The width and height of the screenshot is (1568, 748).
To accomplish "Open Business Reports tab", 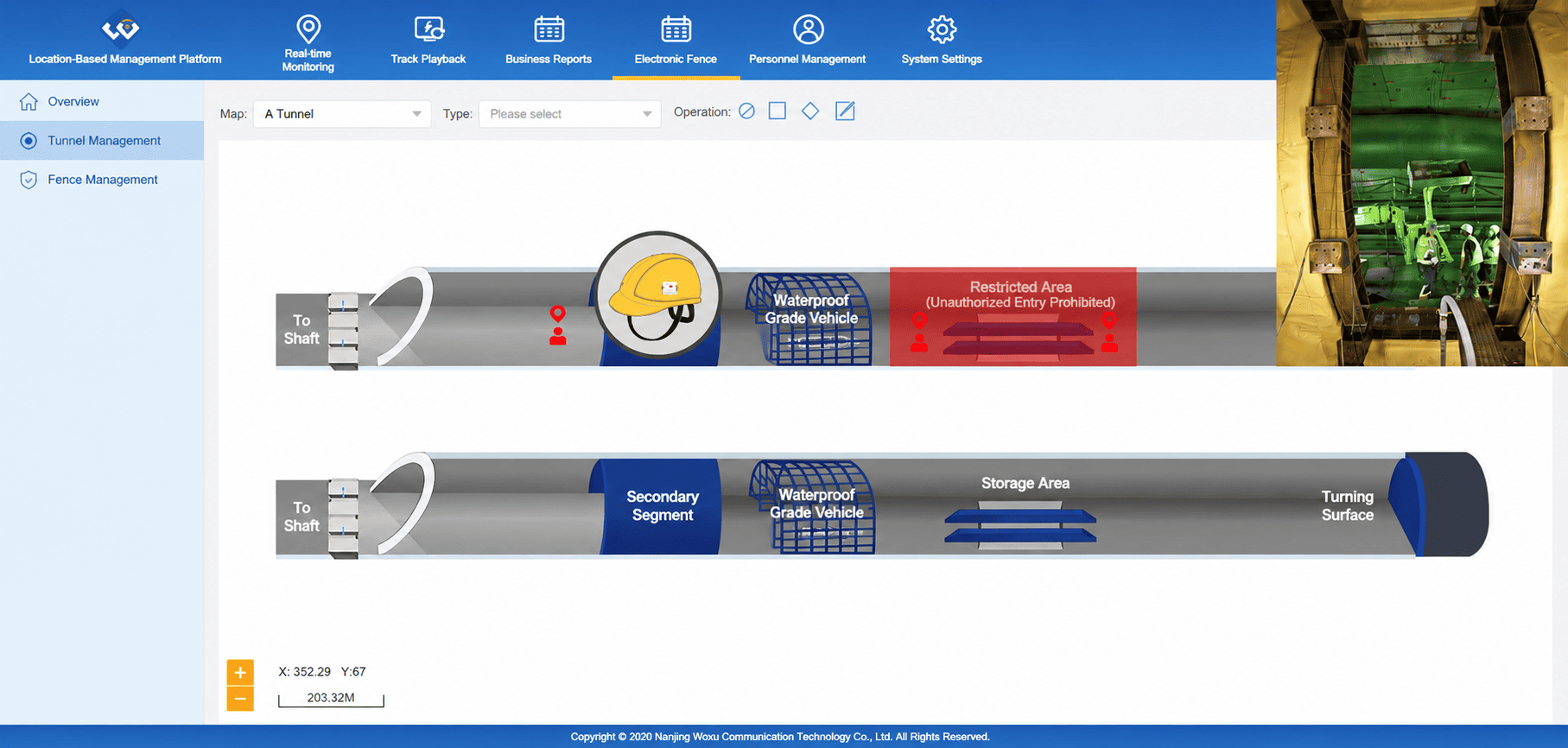I will point(549,41).
